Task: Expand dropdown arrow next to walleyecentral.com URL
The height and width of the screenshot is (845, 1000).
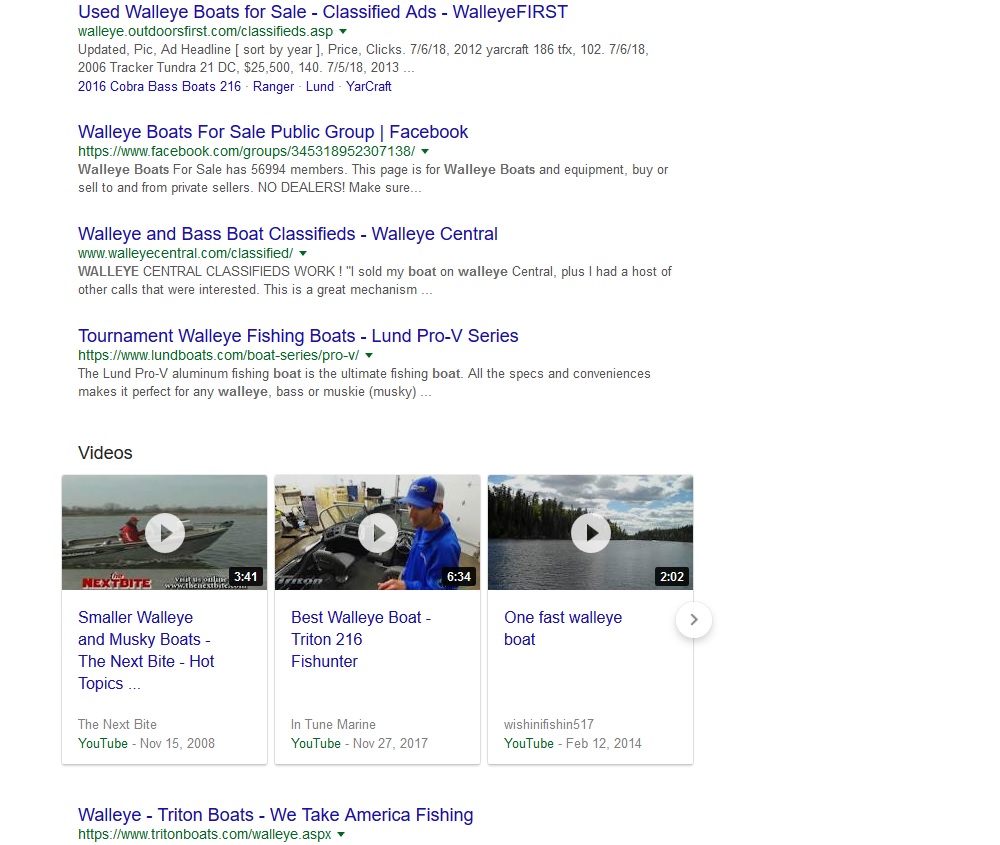Action: coord(303,253)
